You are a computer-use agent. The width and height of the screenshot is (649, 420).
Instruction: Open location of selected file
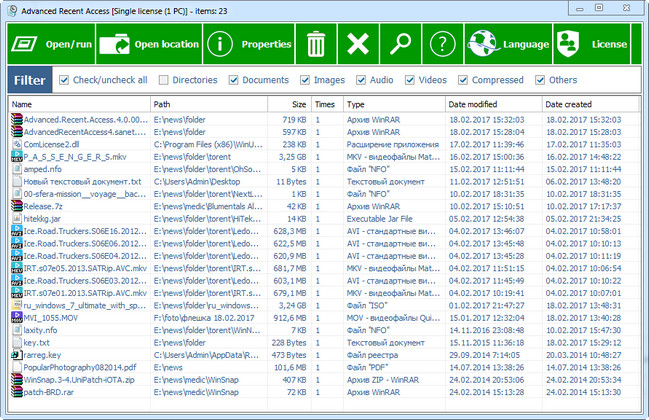(149, 44)
